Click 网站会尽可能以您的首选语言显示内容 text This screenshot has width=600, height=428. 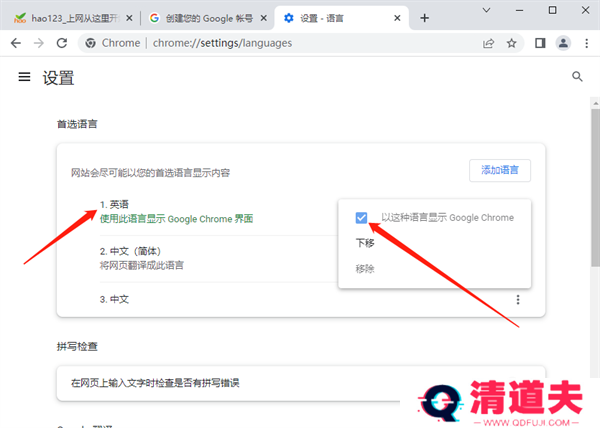coord(150,173)
